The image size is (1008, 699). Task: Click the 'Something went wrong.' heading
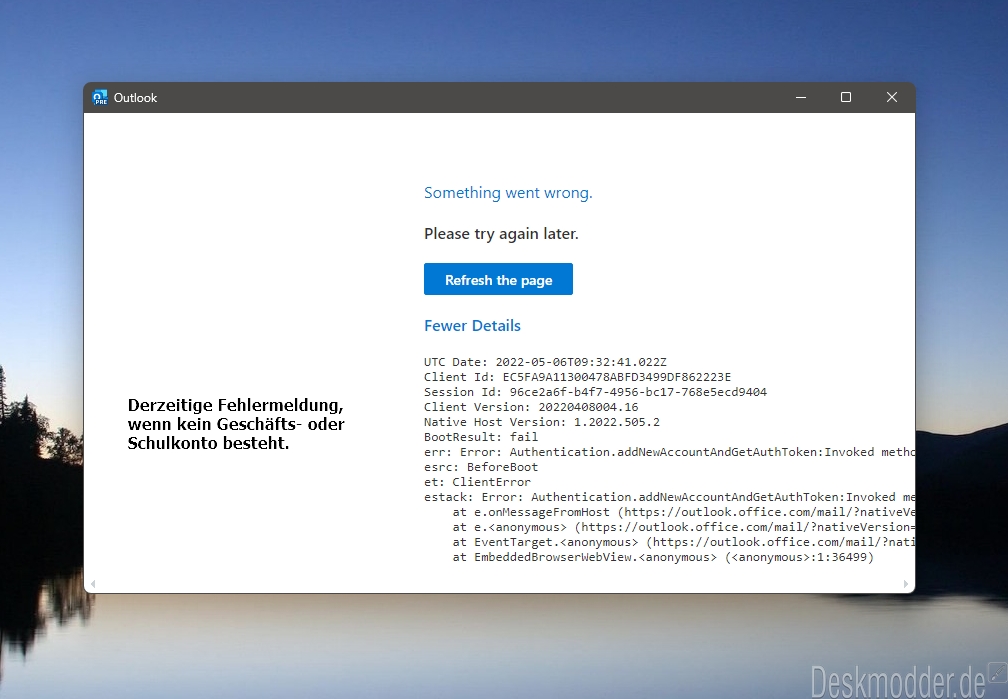coord(508,193)
